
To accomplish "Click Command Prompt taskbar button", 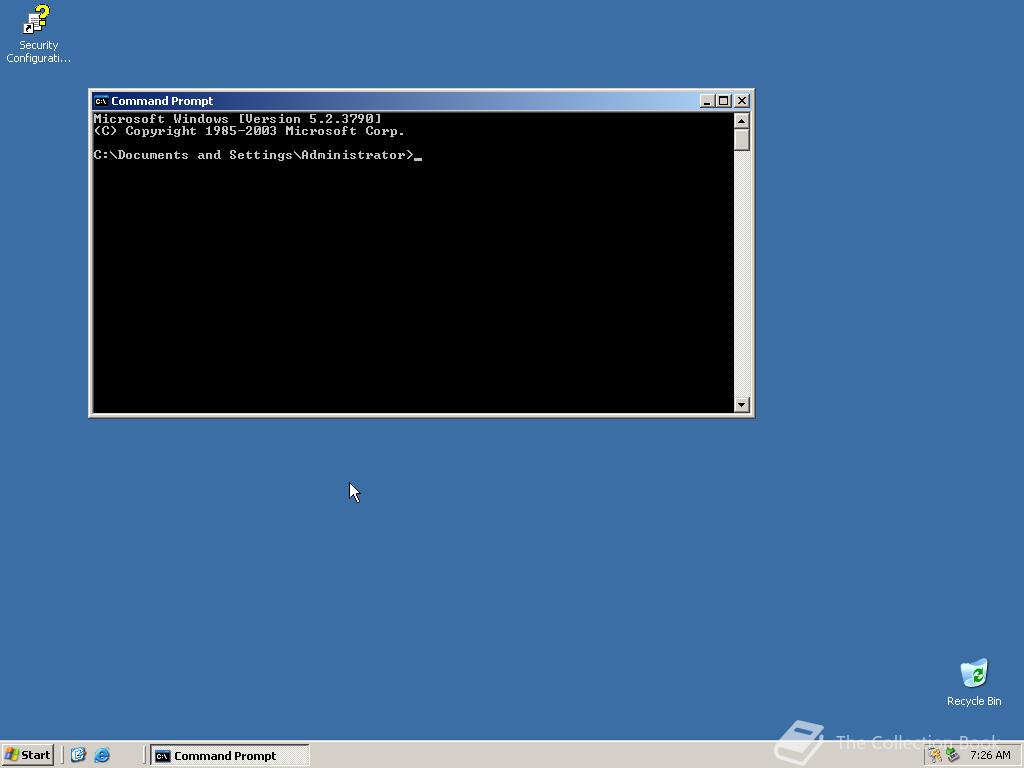I will 230,756.
